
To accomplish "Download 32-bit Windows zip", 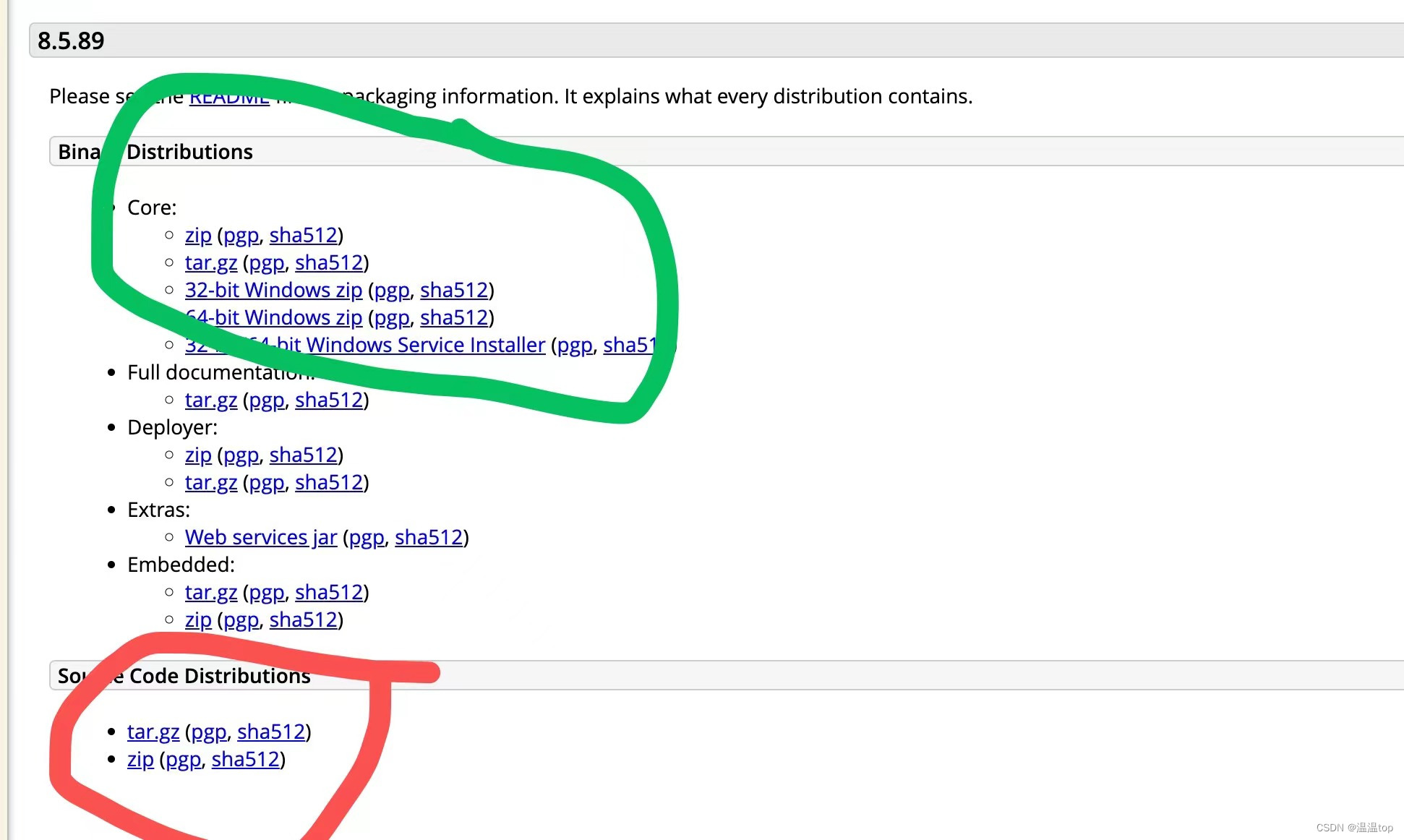I will 273,291.
